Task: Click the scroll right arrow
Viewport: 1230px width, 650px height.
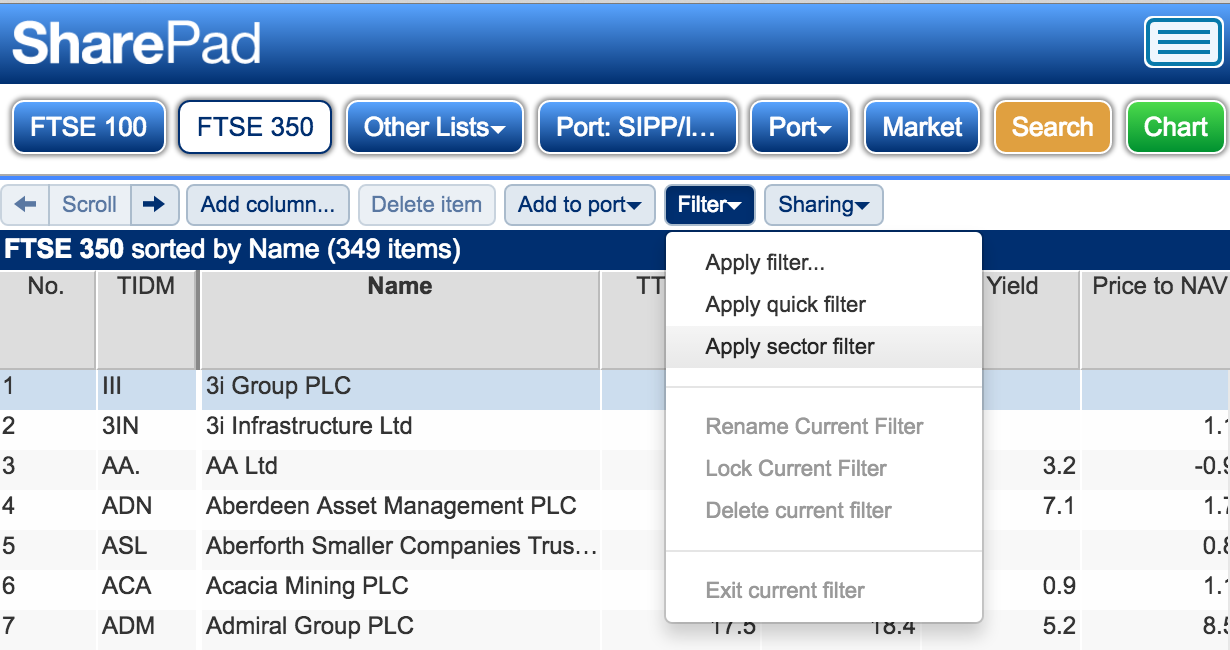Action: pyautogui.click(x=154, y=205)
